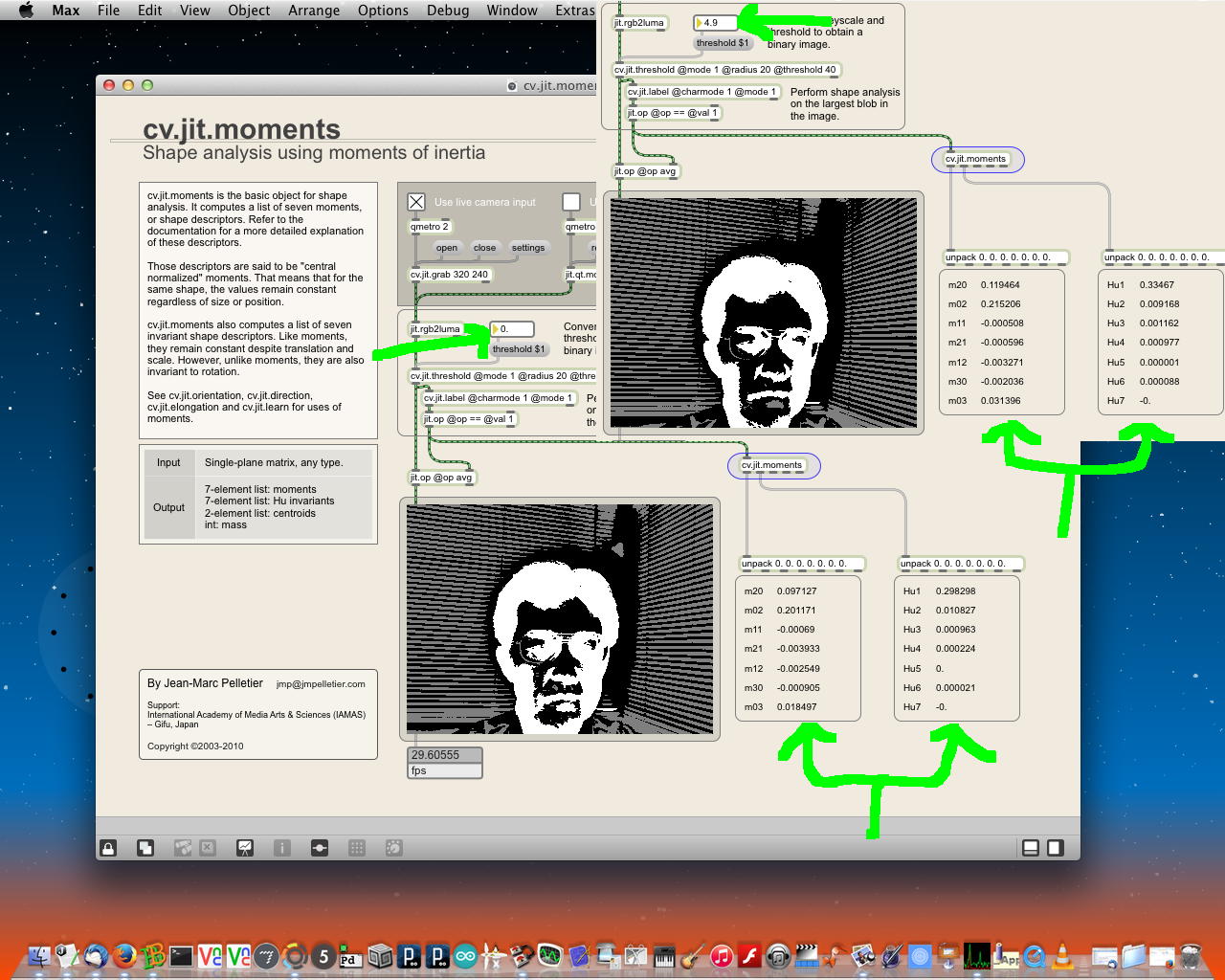The image size is (1225, 980).
Task: Launch GarageBand guitar icon in Dock
Action: tap(693, 955)
